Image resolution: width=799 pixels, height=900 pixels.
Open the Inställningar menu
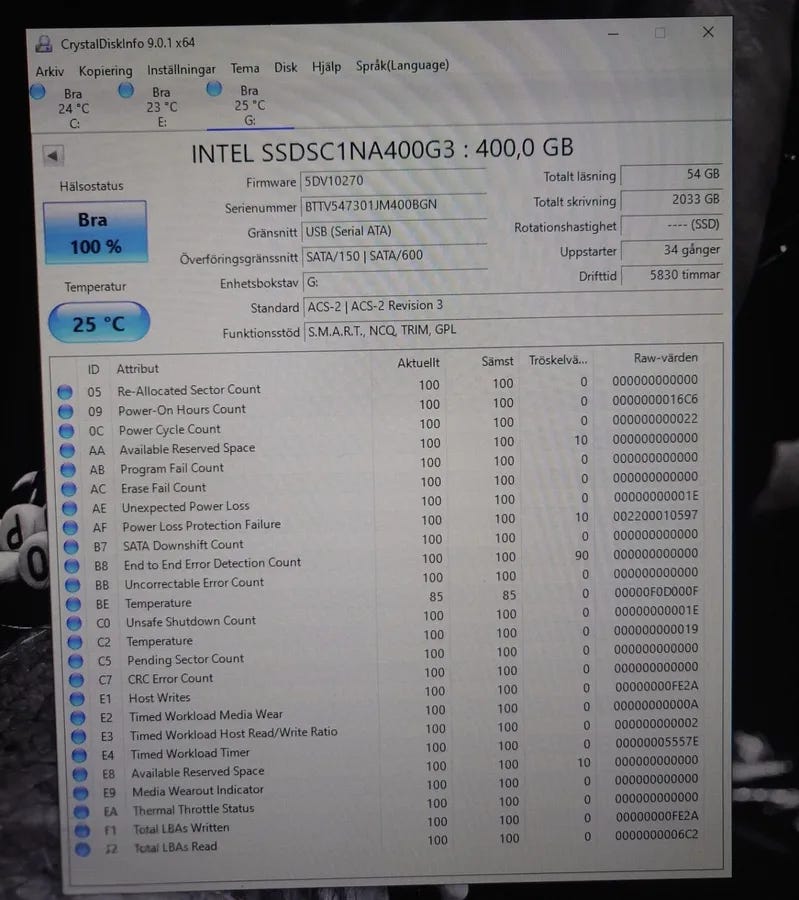pos(181,69)
